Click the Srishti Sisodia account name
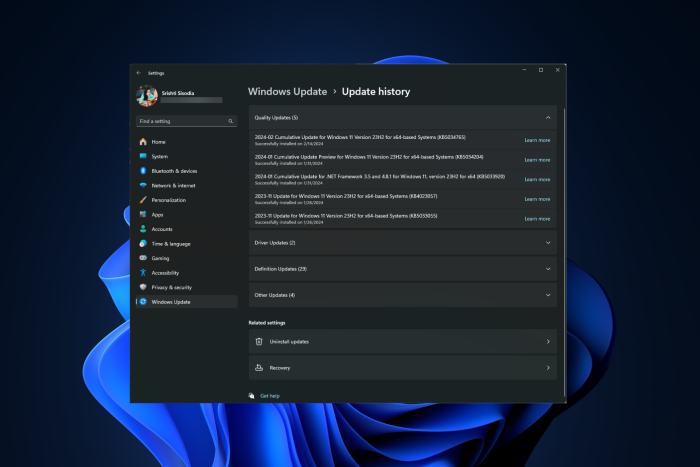700x467 pixels. [x=178, y=93]
